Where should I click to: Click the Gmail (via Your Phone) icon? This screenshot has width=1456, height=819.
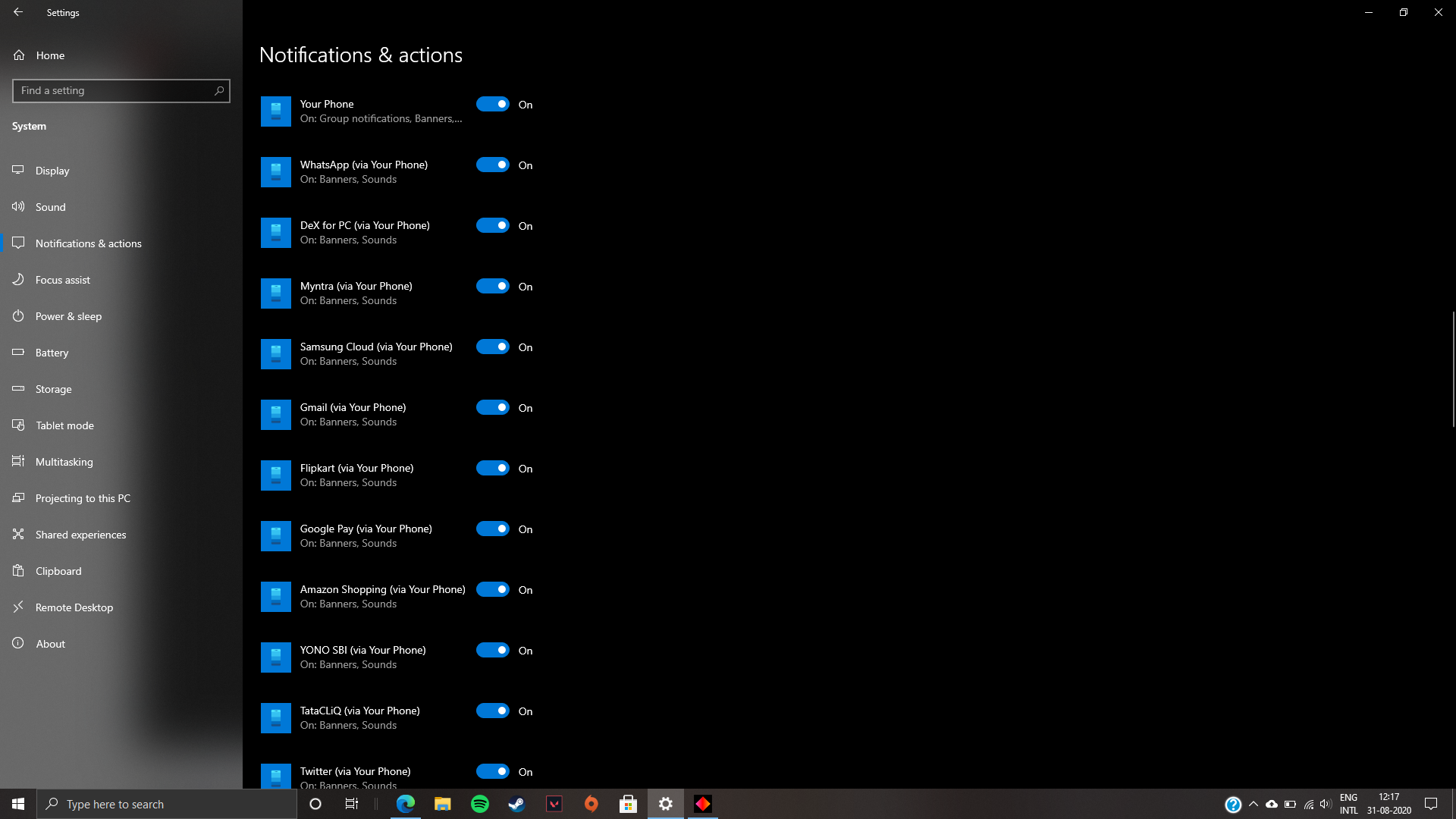tap(276, 415)
